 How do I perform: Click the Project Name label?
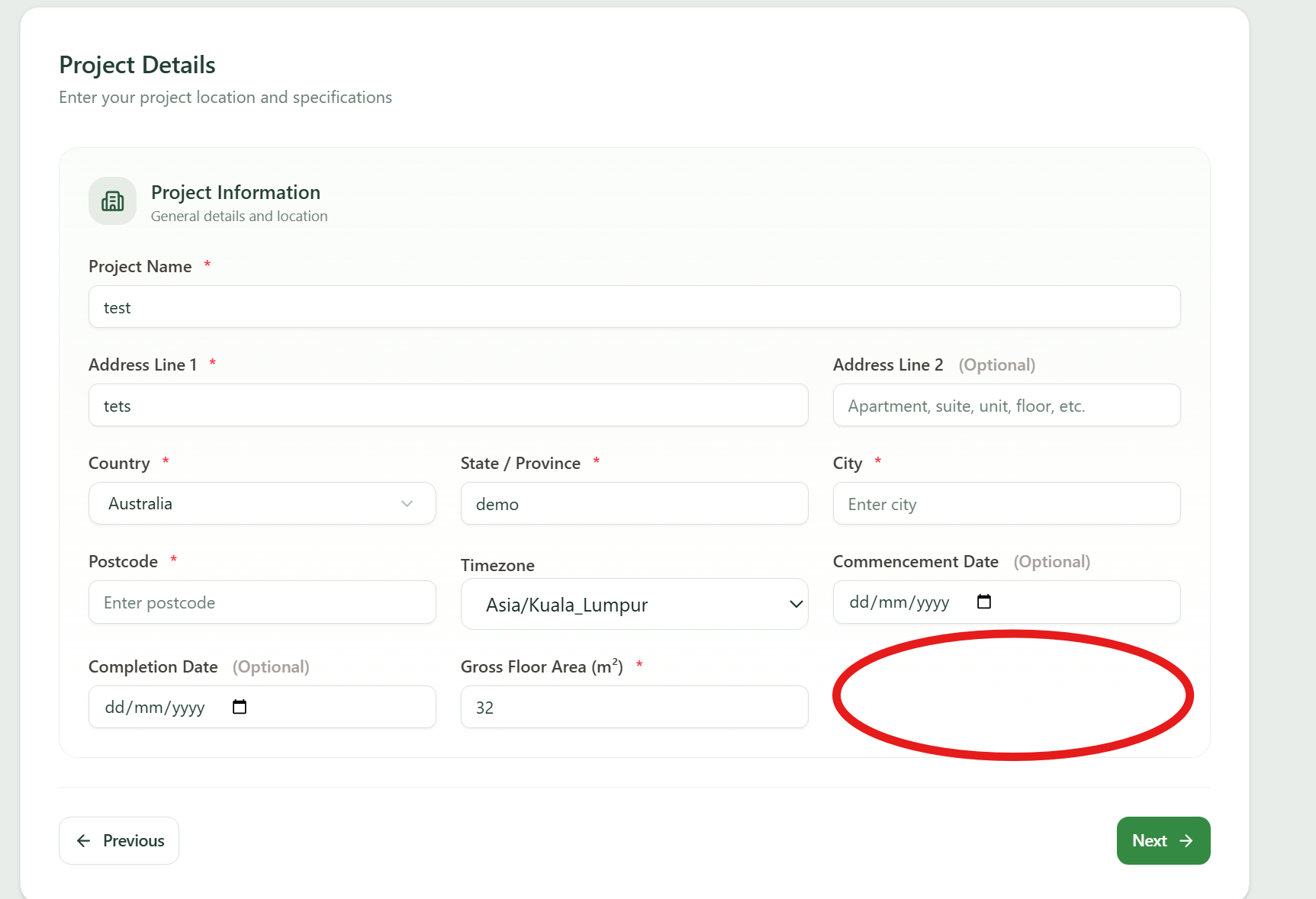140,267
